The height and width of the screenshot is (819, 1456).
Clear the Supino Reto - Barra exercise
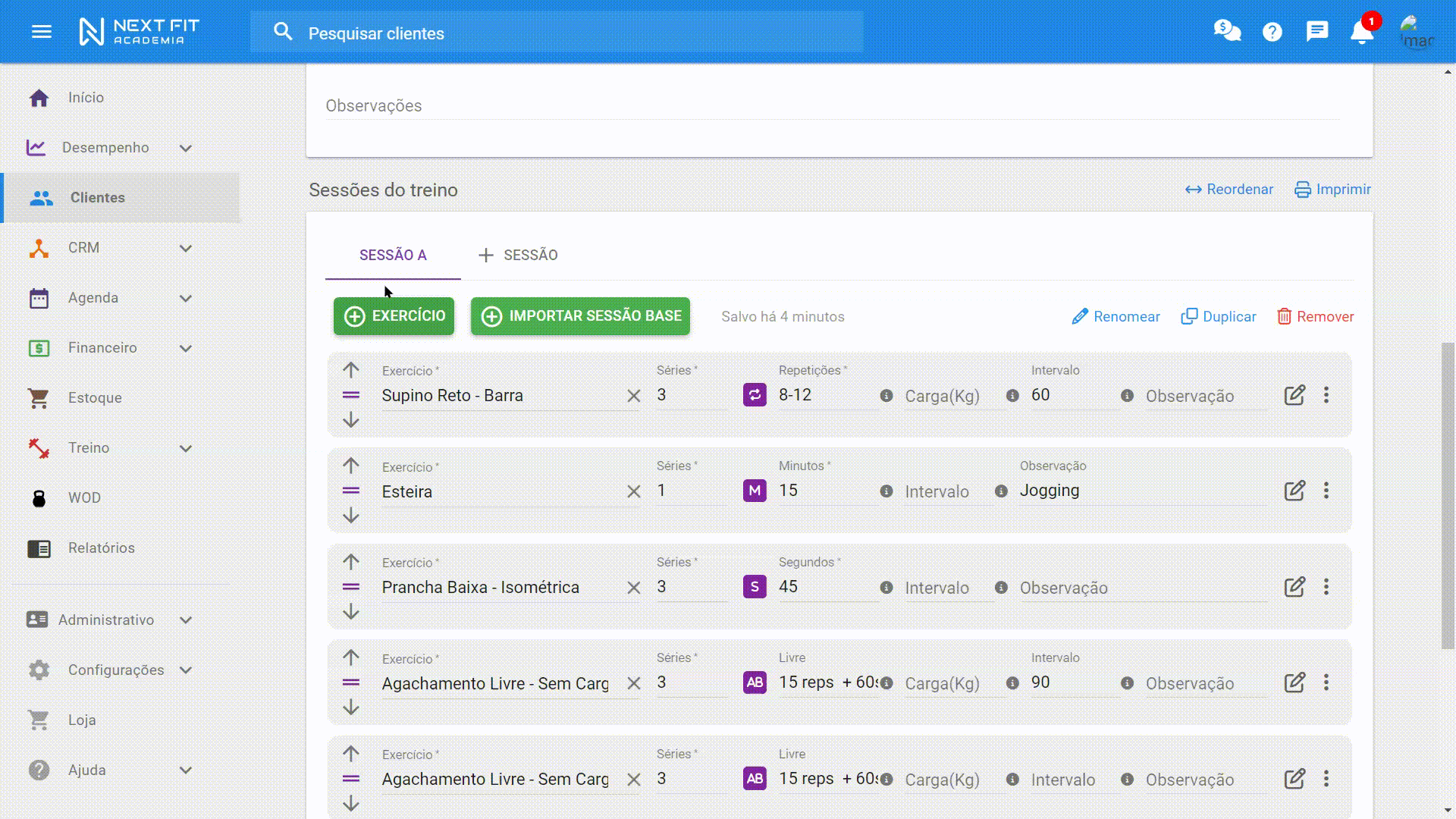coord(634,396)
